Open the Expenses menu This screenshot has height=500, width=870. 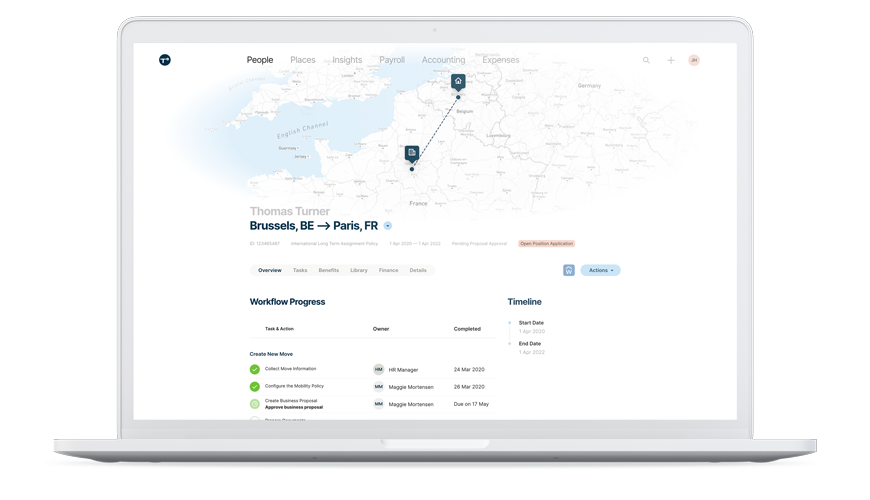(500, 60)
